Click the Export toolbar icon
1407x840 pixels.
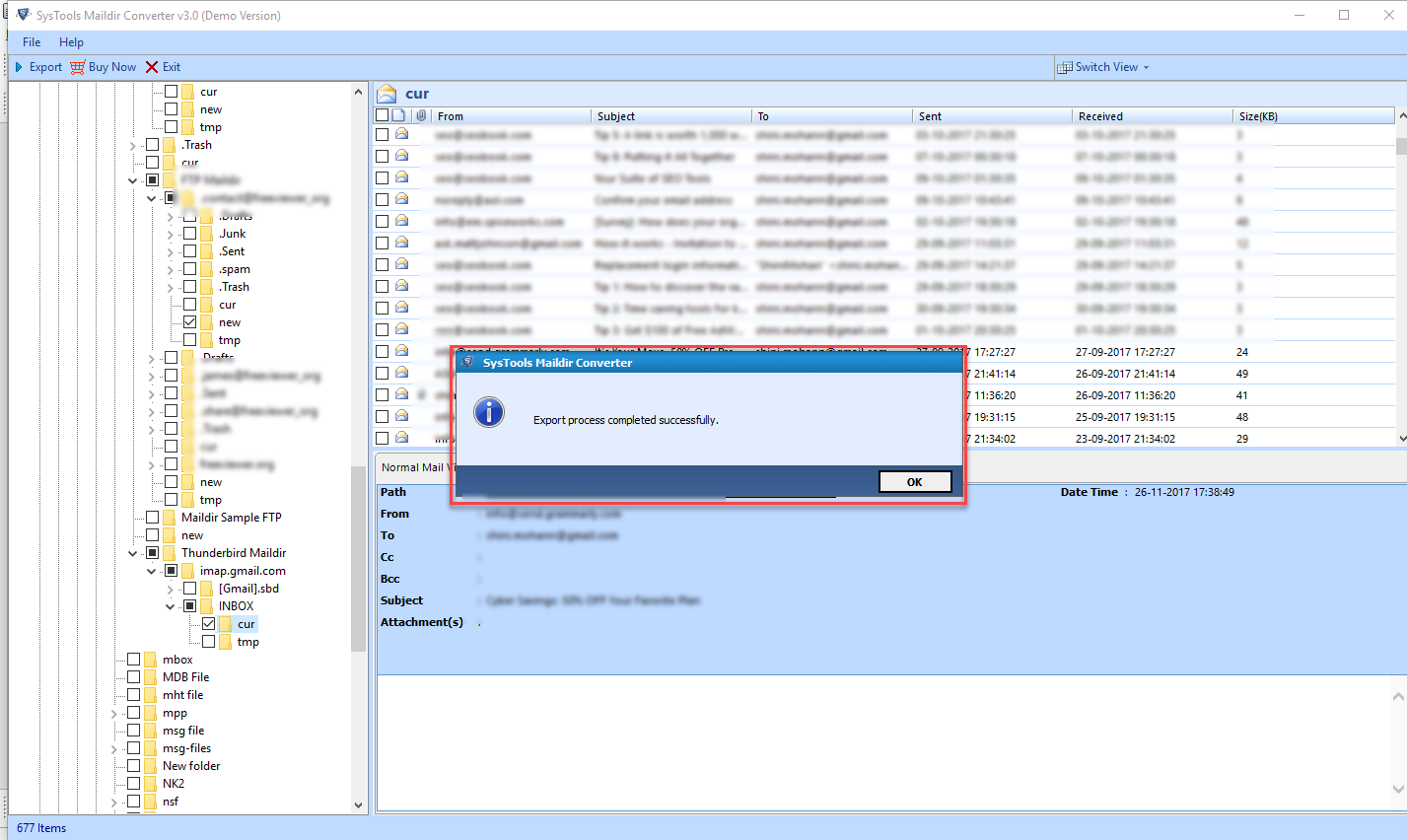click(x=19, y=67)
